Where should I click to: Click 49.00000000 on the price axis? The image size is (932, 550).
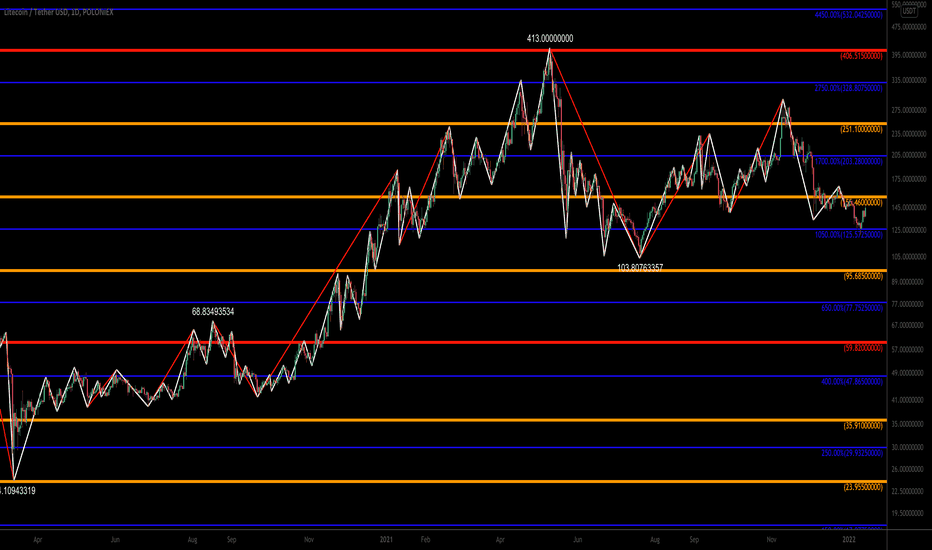click(909, 373)
